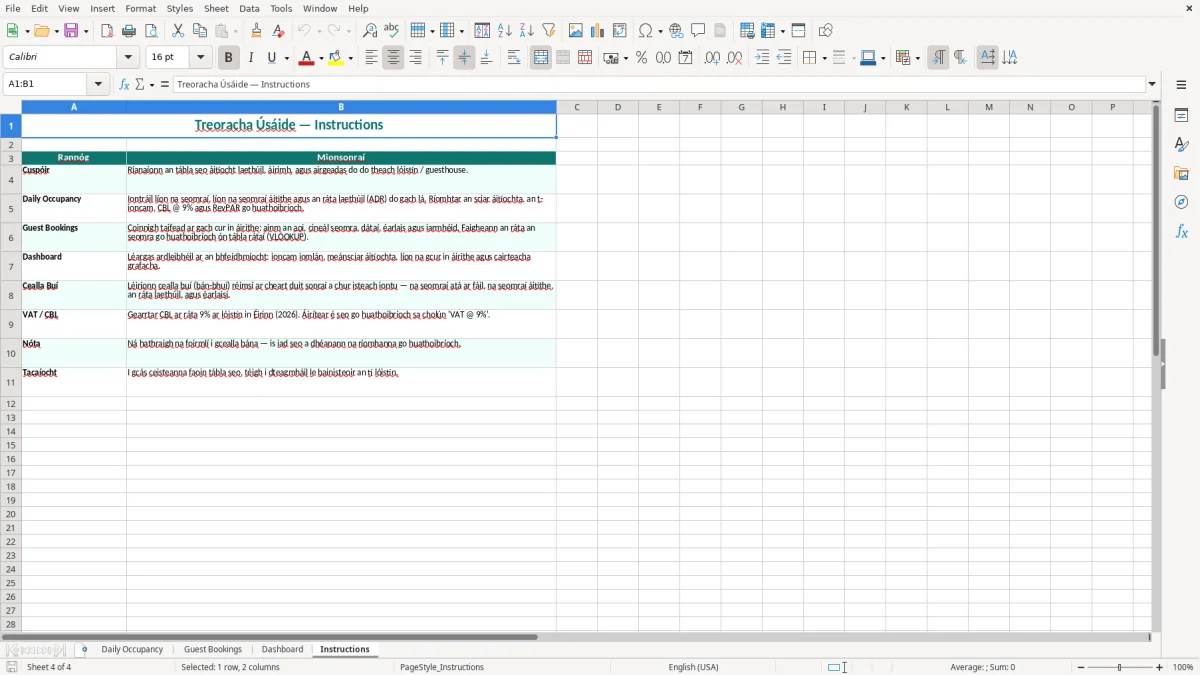Viewport: 1200px width, 675px height.
Task: Run Spelling check icon
Action: pyautogui.click(x=391, y=31)
